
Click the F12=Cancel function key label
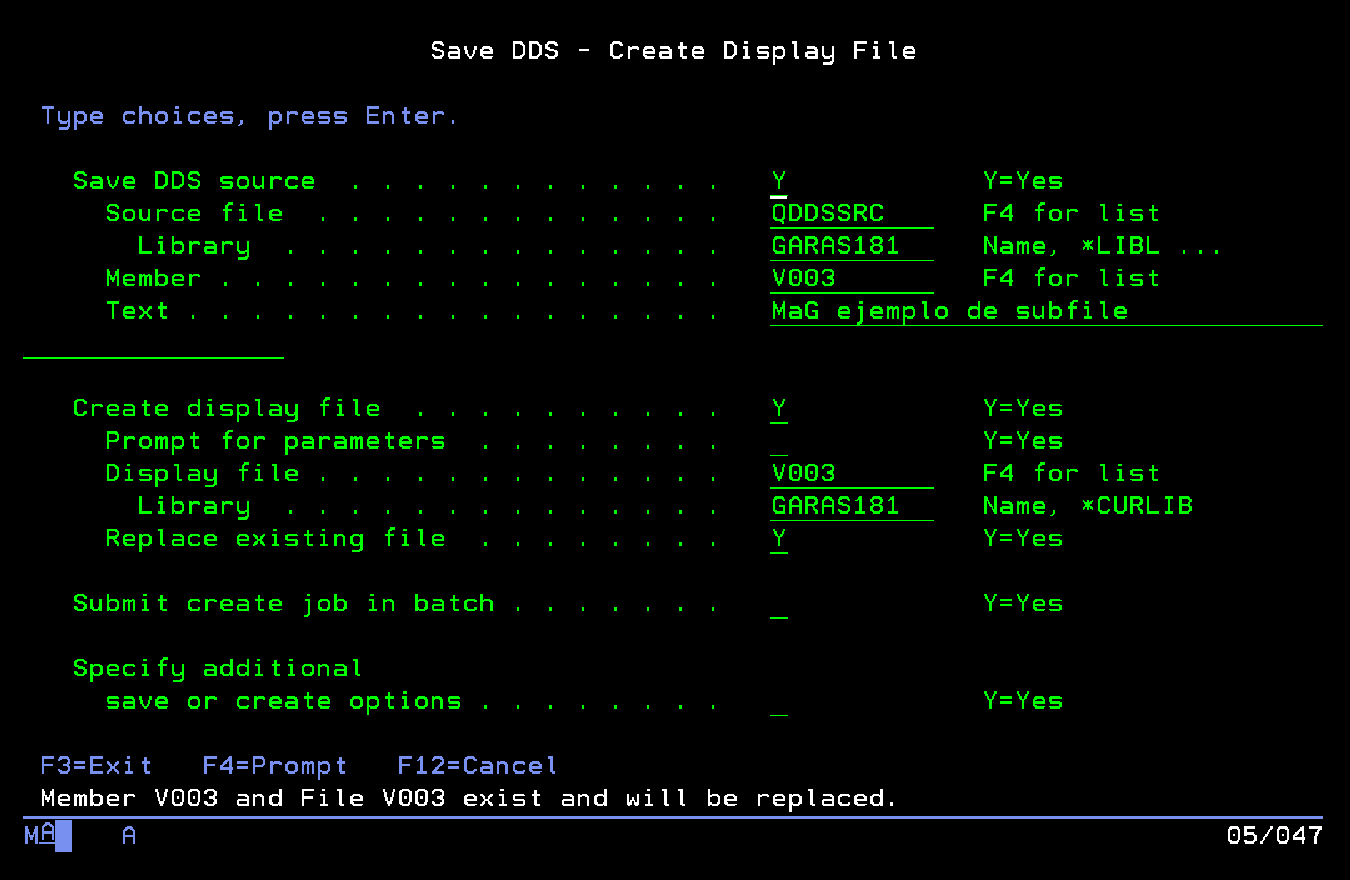476,765
